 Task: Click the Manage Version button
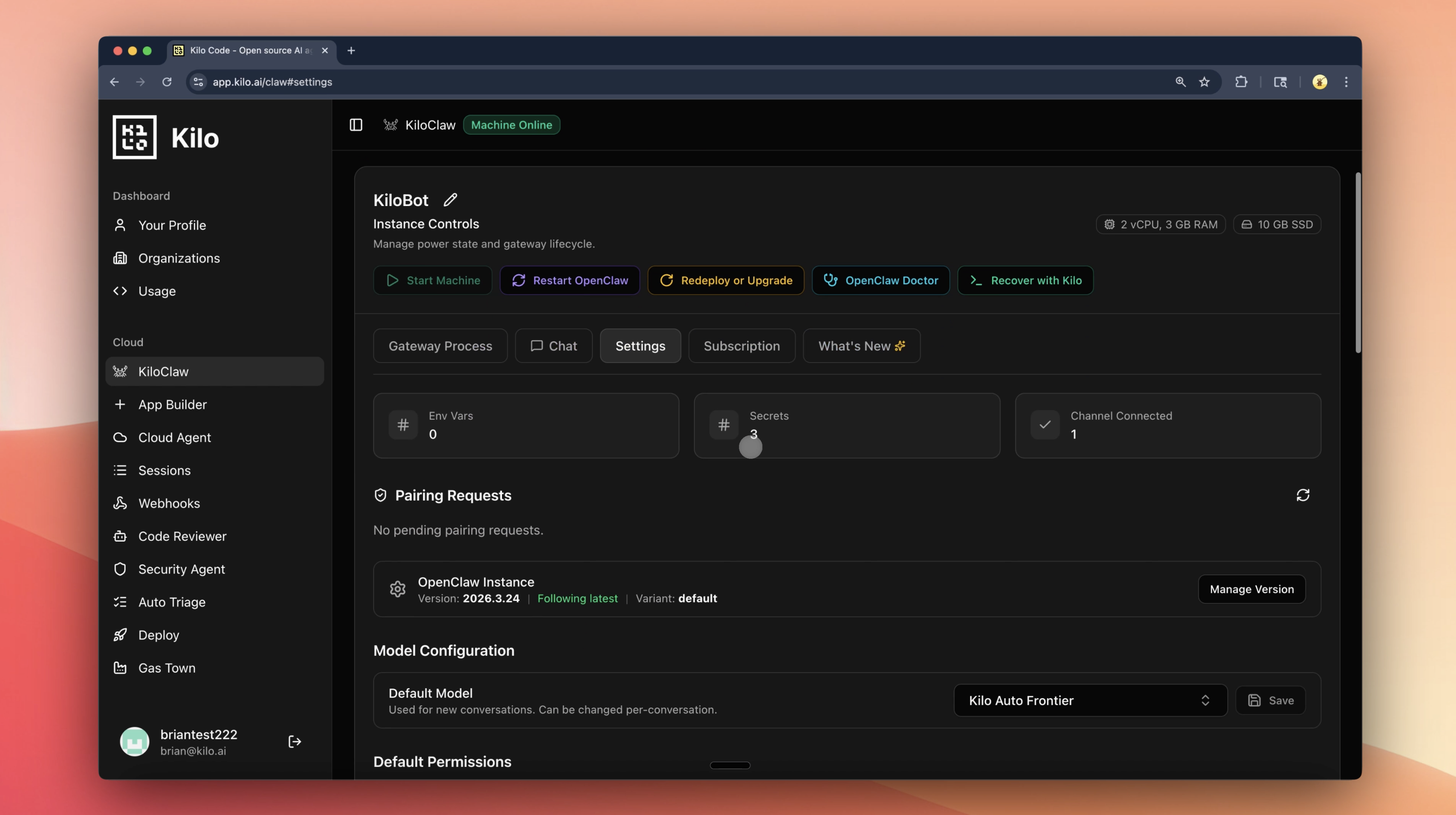(1251, 589)
